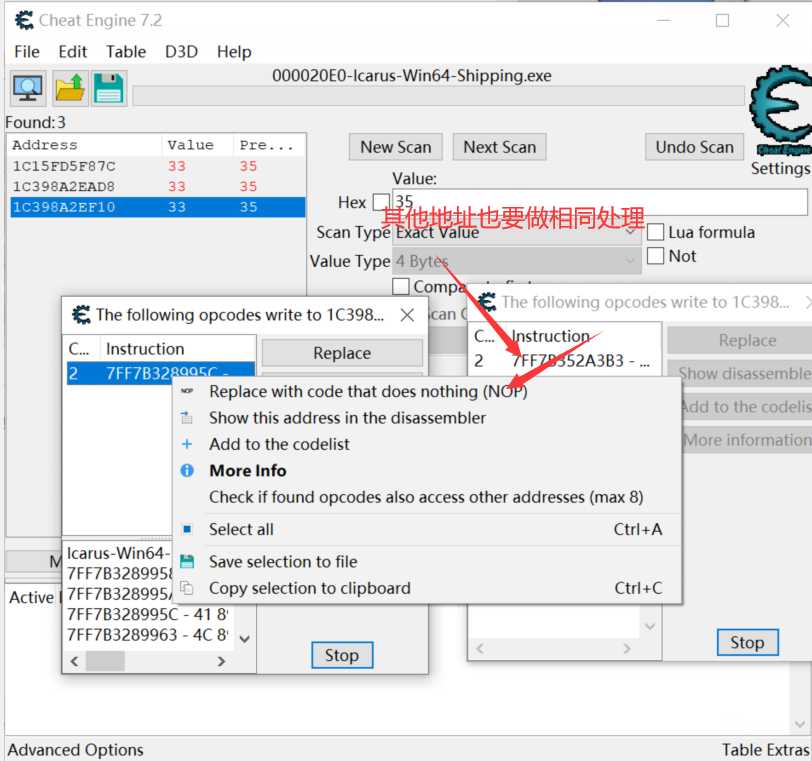Click the blue More Info icon
The width and height of the screenshot is (812, 761).
[x=187, y=470]
